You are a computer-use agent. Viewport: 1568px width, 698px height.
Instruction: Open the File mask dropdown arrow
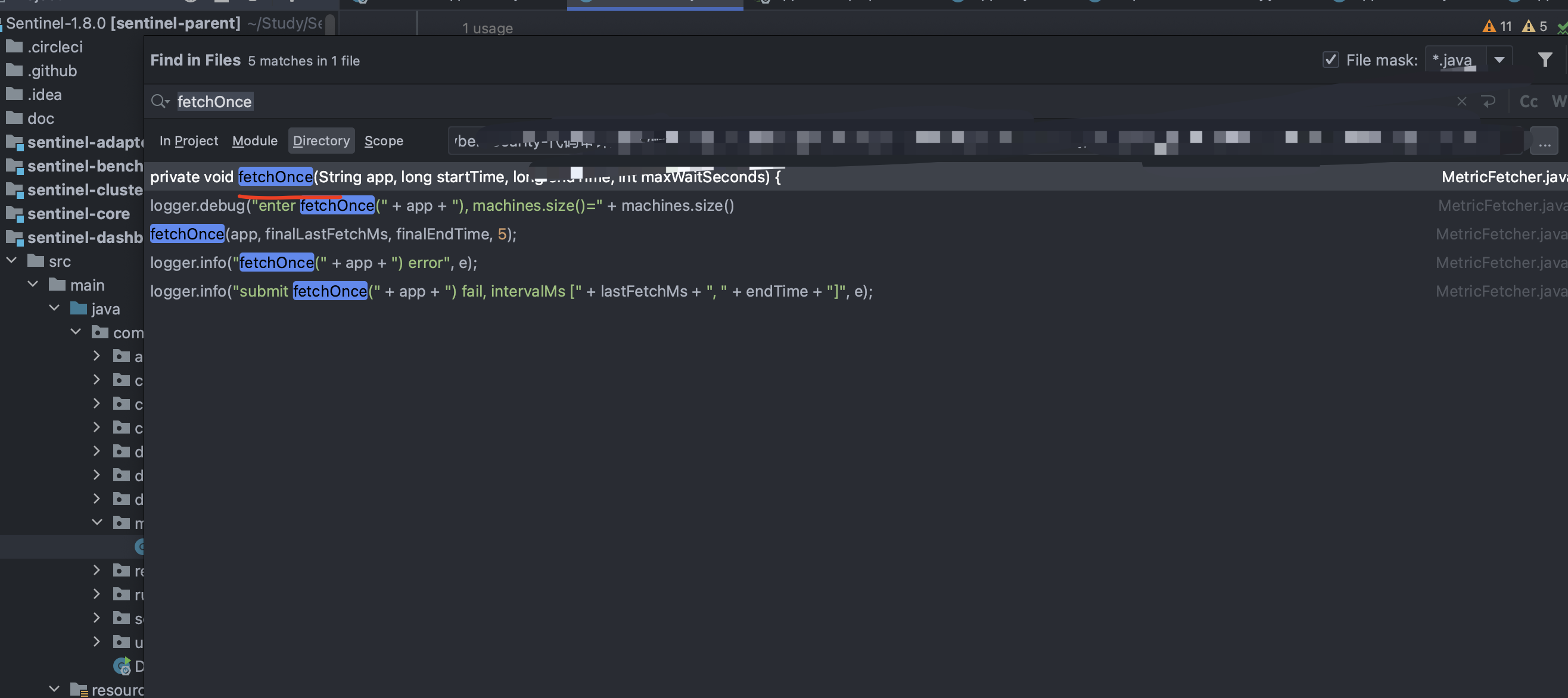[x=1499, y=60]
